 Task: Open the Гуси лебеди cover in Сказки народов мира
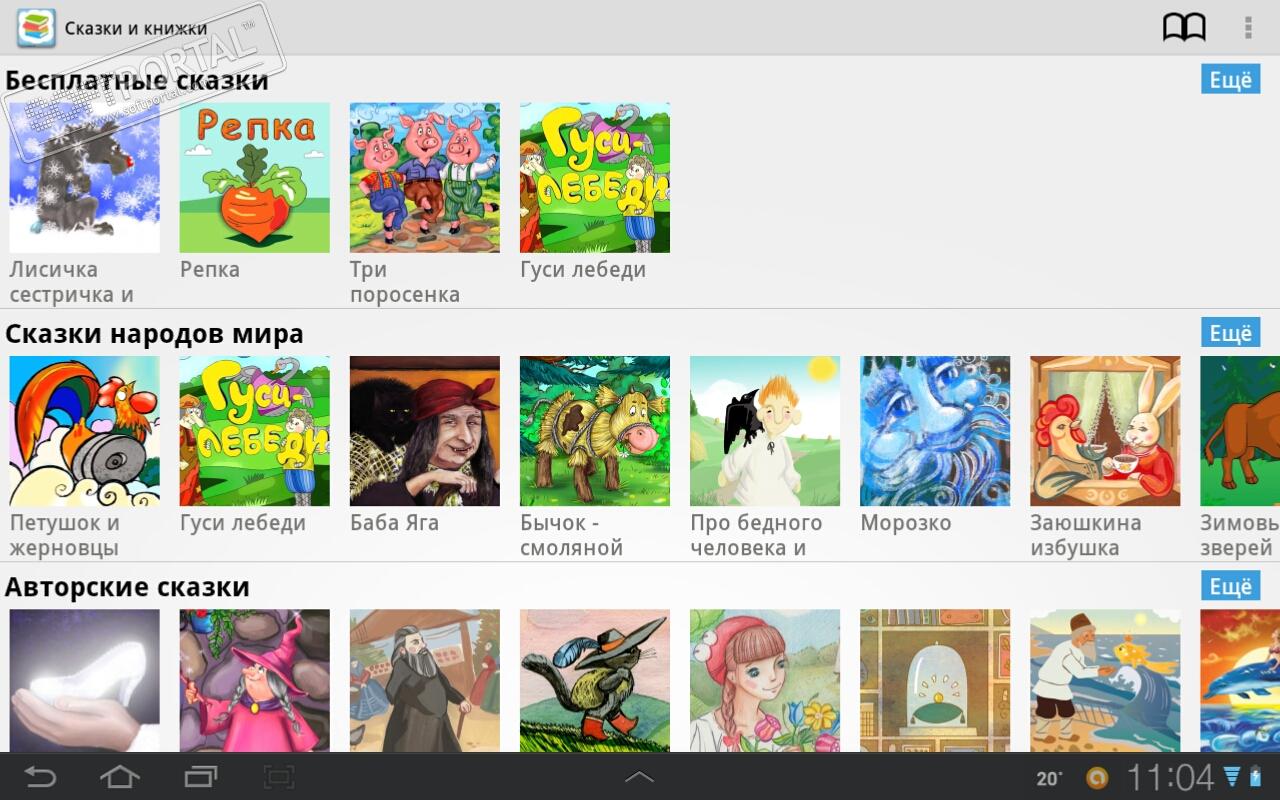[255, 431]
